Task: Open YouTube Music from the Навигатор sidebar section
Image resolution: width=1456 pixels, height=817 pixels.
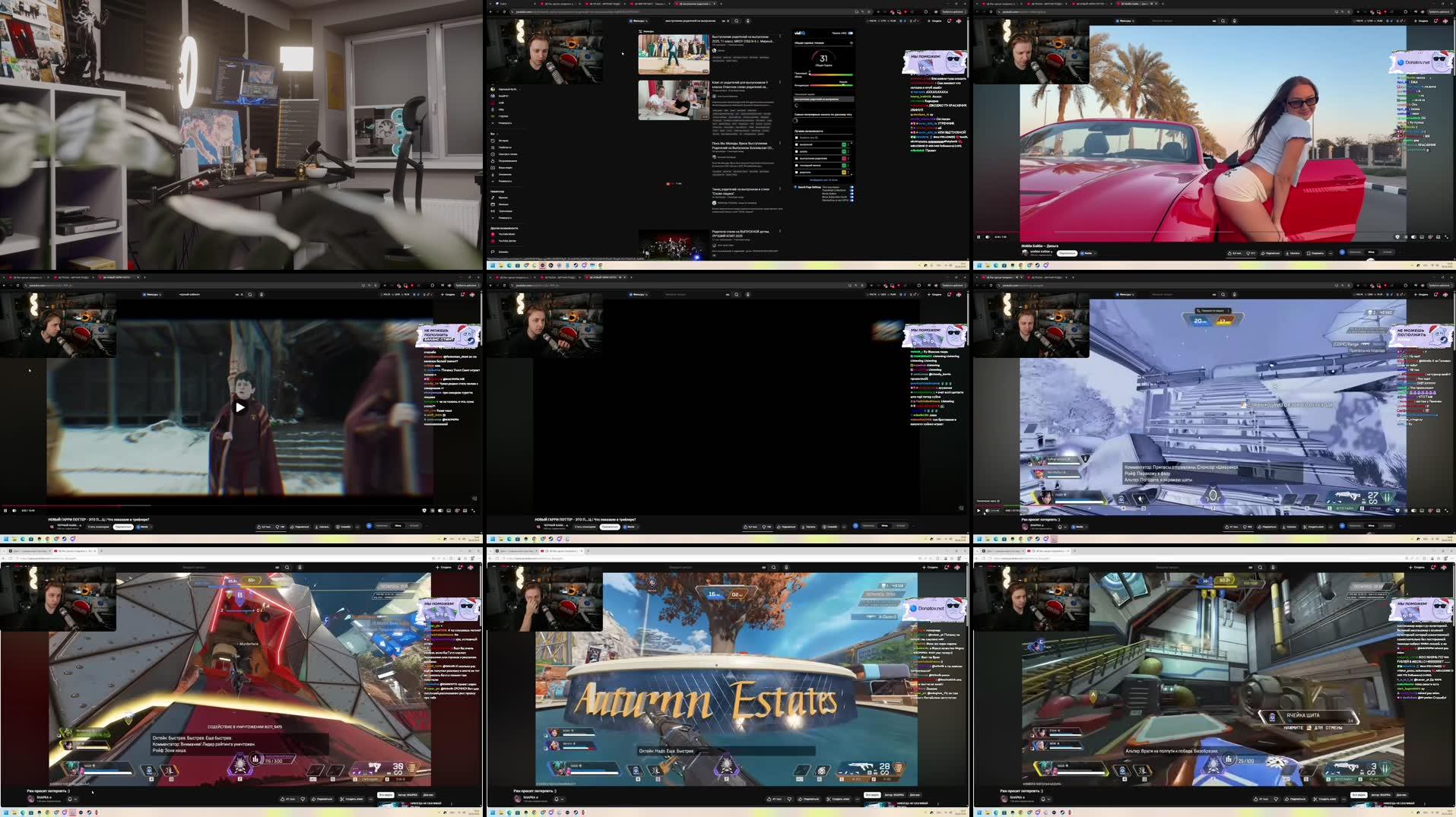Action: click(x=509, y=234)
